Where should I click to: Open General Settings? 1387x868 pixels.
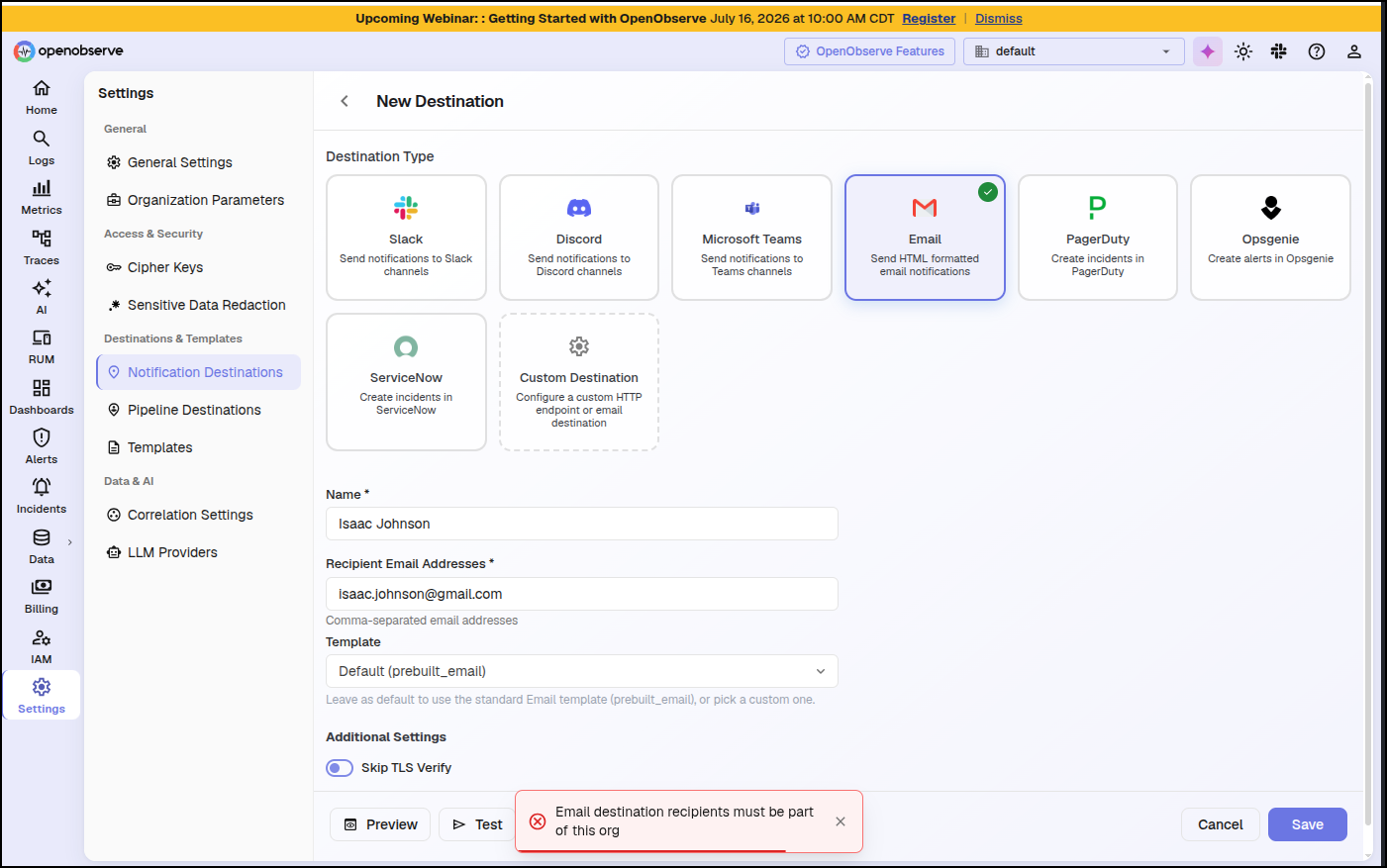click(198, 162)
